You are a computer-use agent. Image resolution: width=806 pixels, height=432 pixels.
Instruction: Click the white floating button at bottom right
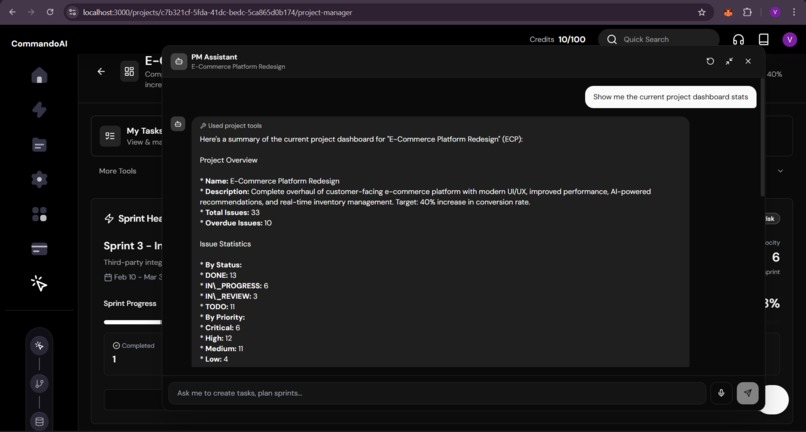776,400
